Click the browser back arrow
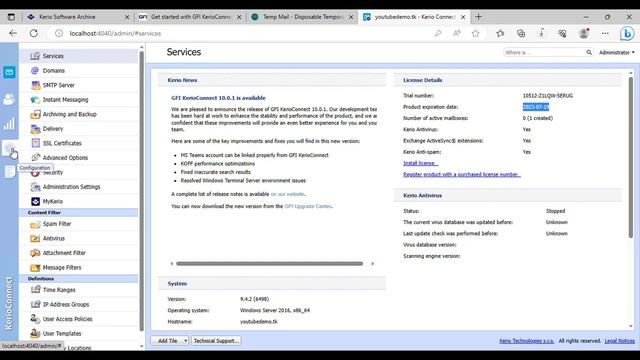The image size is (640, 360). pos(13,33)
